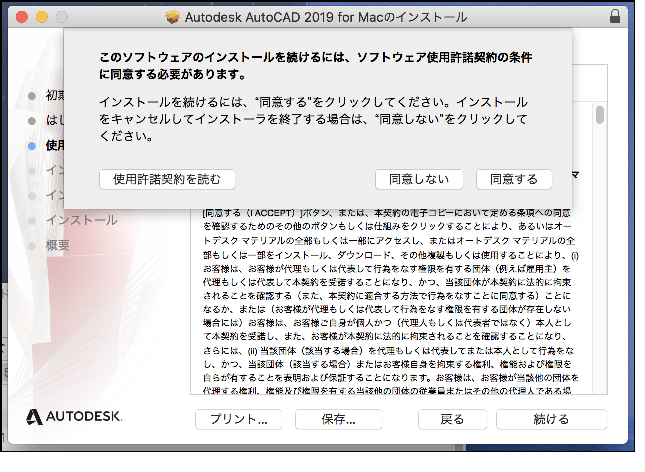Open 使用許諾契約を読む to read license
This screenshot has width=645, height=472.
167,179
